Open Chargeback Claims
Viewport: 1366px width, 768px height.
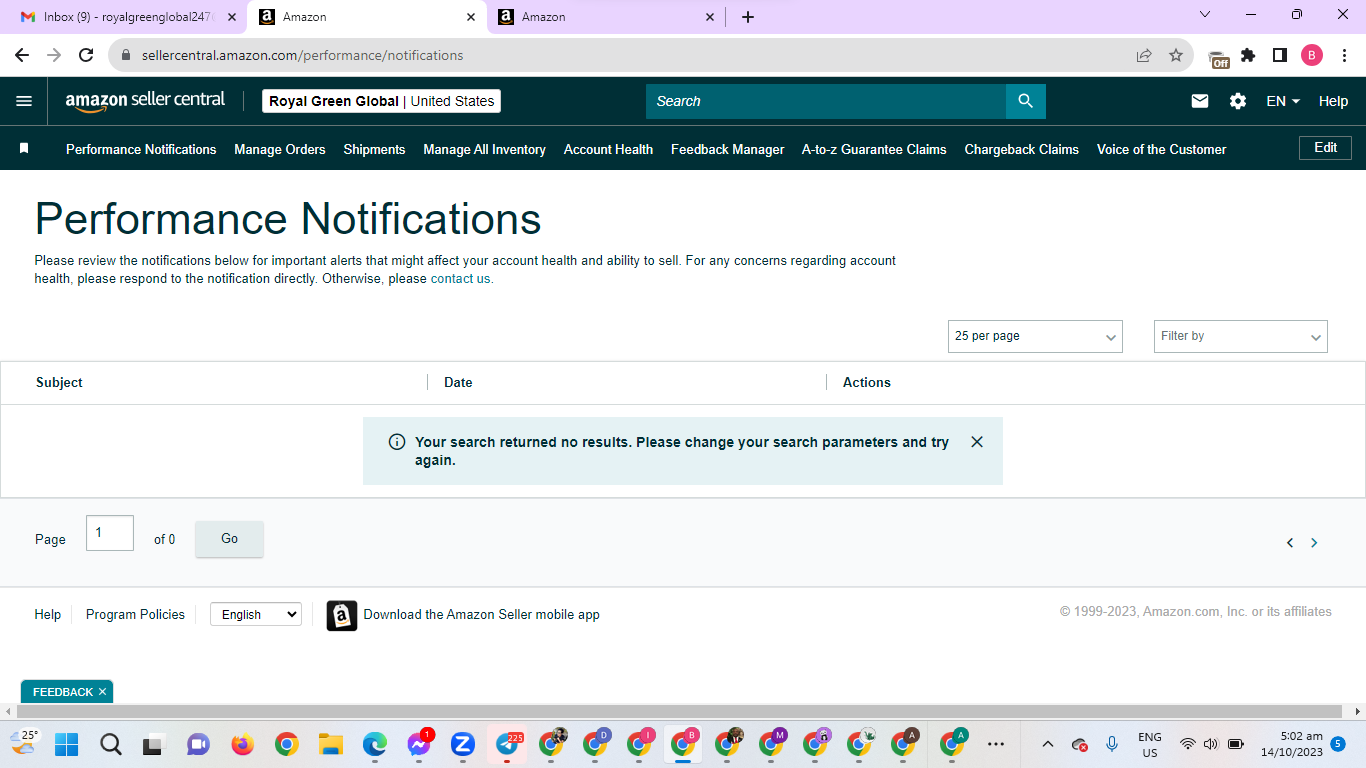(1021, 149)
